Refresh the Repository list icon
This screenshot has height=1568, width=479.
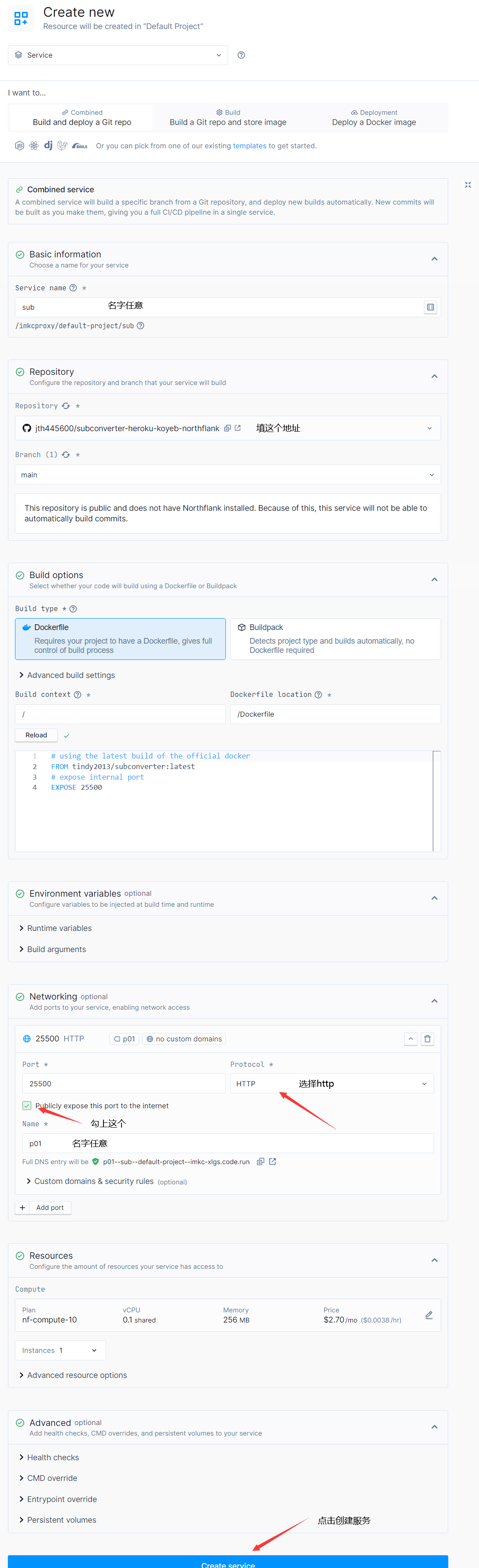66,406
